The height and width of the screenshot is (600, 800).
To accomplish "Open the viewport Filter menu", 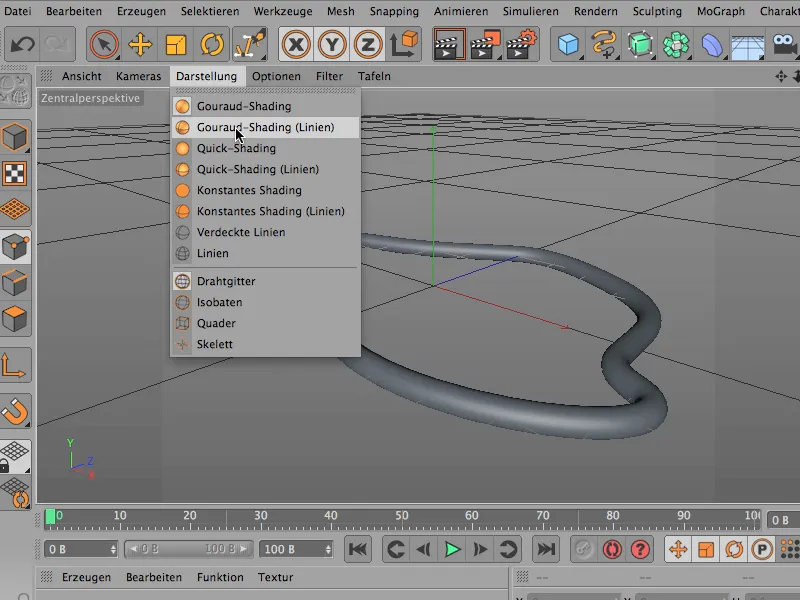I will coord(329,76).
